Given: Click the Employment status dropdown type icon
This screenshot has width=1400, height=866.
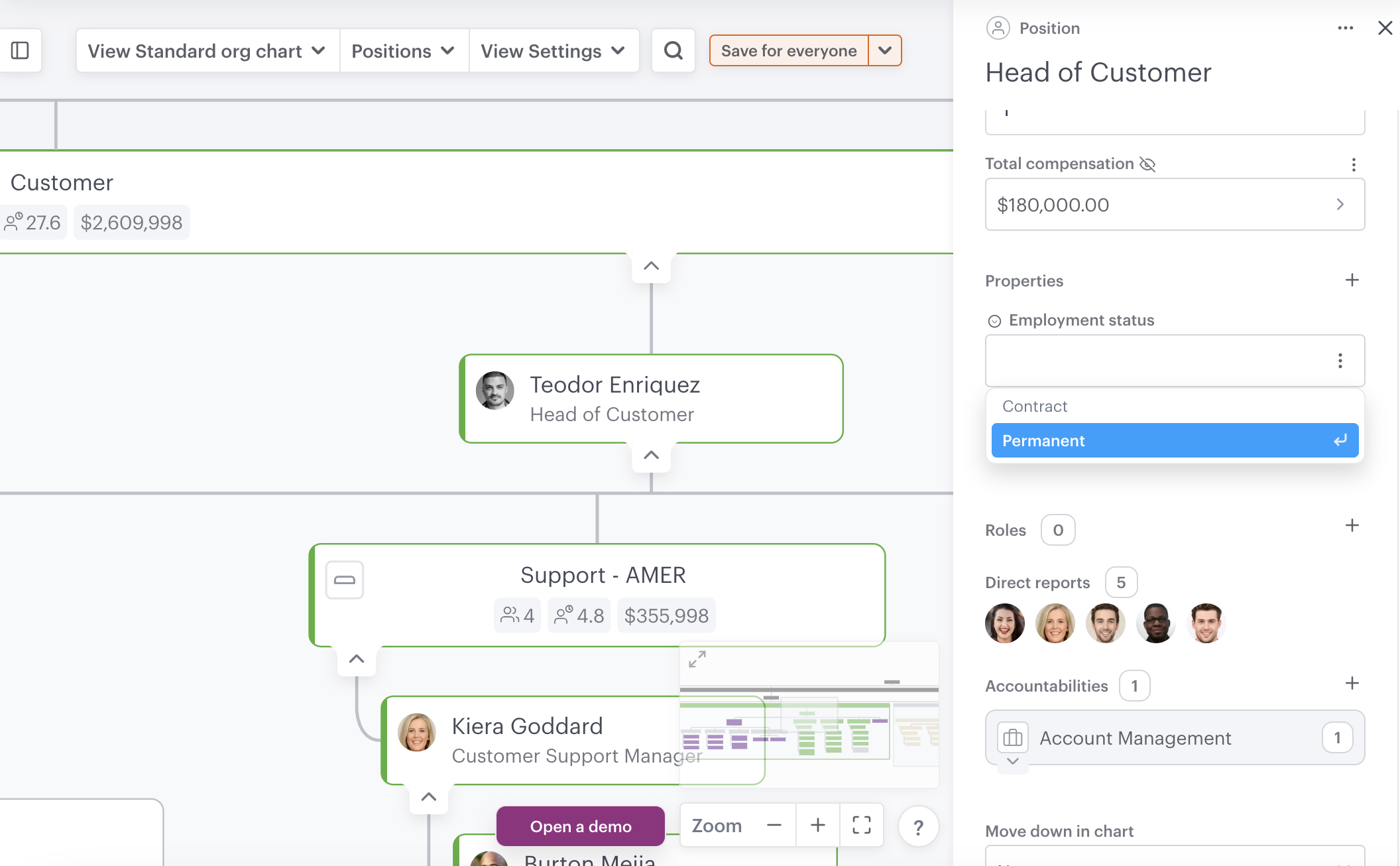Looking at the screenshot, I should (x=994, y=321).
